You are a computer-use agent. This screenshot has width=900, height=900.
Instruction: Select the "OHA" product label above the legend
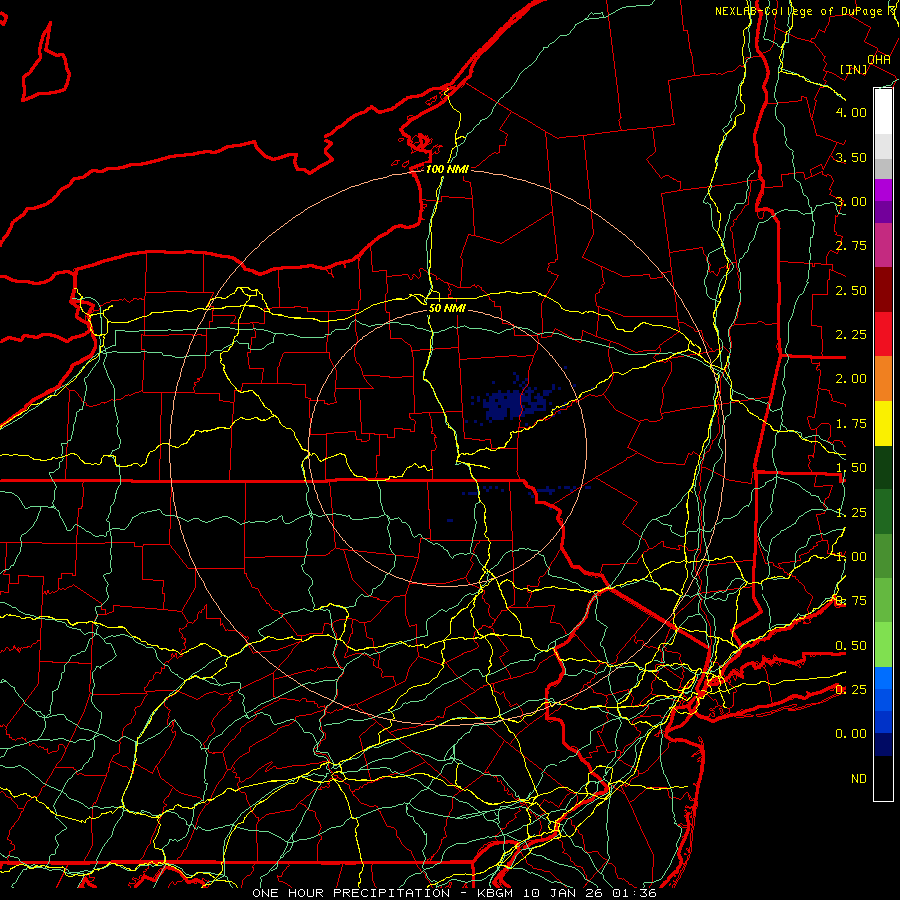[x=878, y=59]
